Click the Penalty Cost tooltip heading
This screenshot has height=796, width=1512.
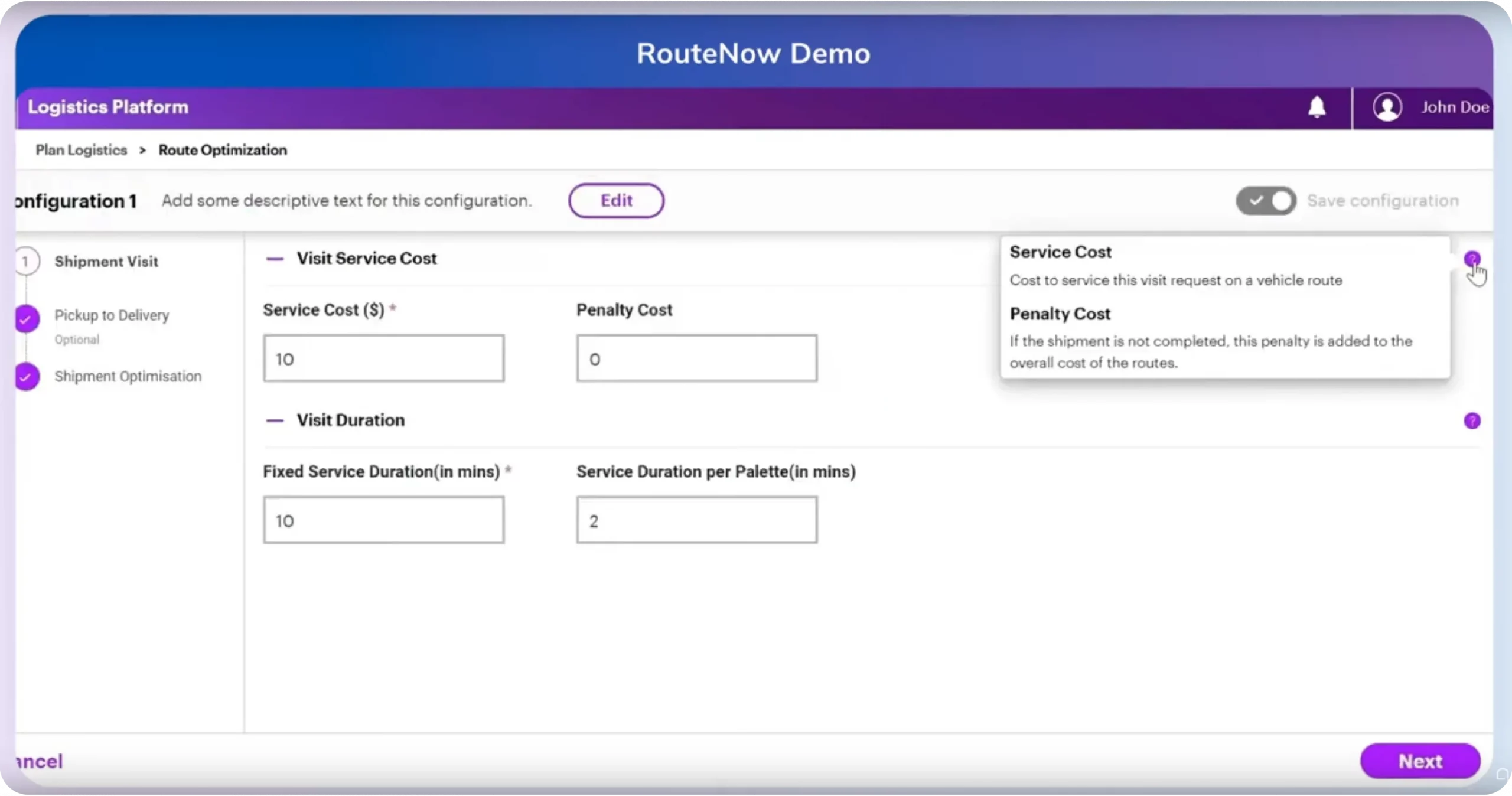click(1060, 314)
